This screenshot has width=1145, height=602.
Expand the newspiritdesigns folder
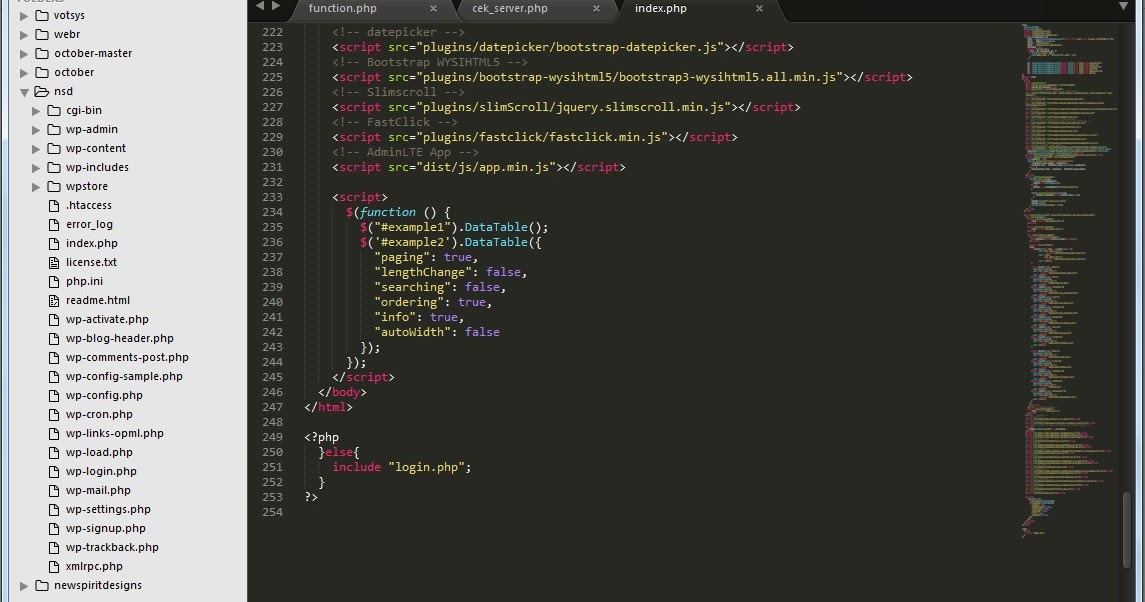click(22, 585)
